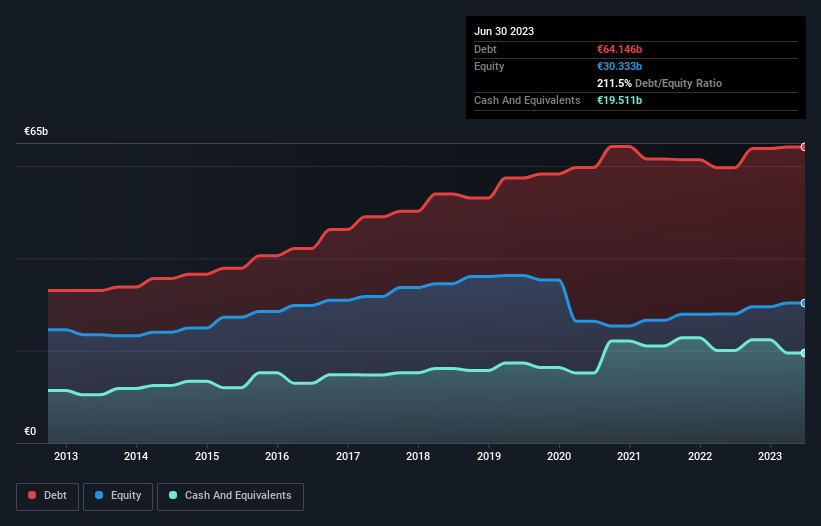Click the teal Cash And Equivalents legend dot

pos(173,495)
